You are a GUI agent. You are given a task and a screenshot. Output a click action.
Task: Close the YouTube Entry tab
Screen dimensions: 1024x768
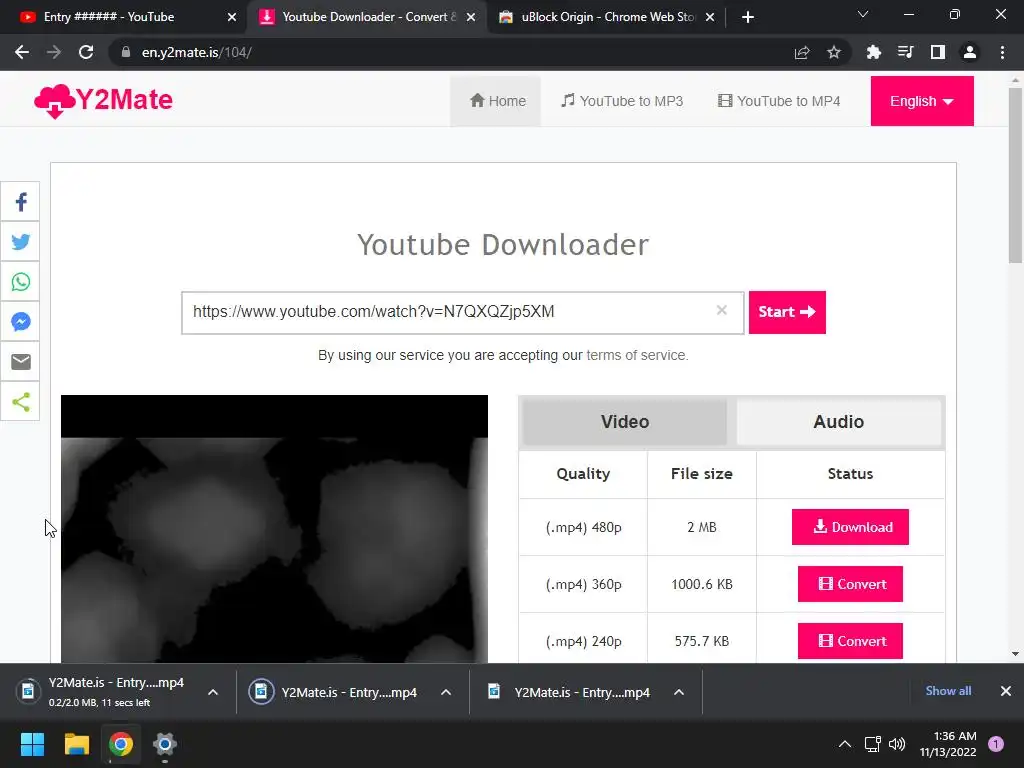232,17
